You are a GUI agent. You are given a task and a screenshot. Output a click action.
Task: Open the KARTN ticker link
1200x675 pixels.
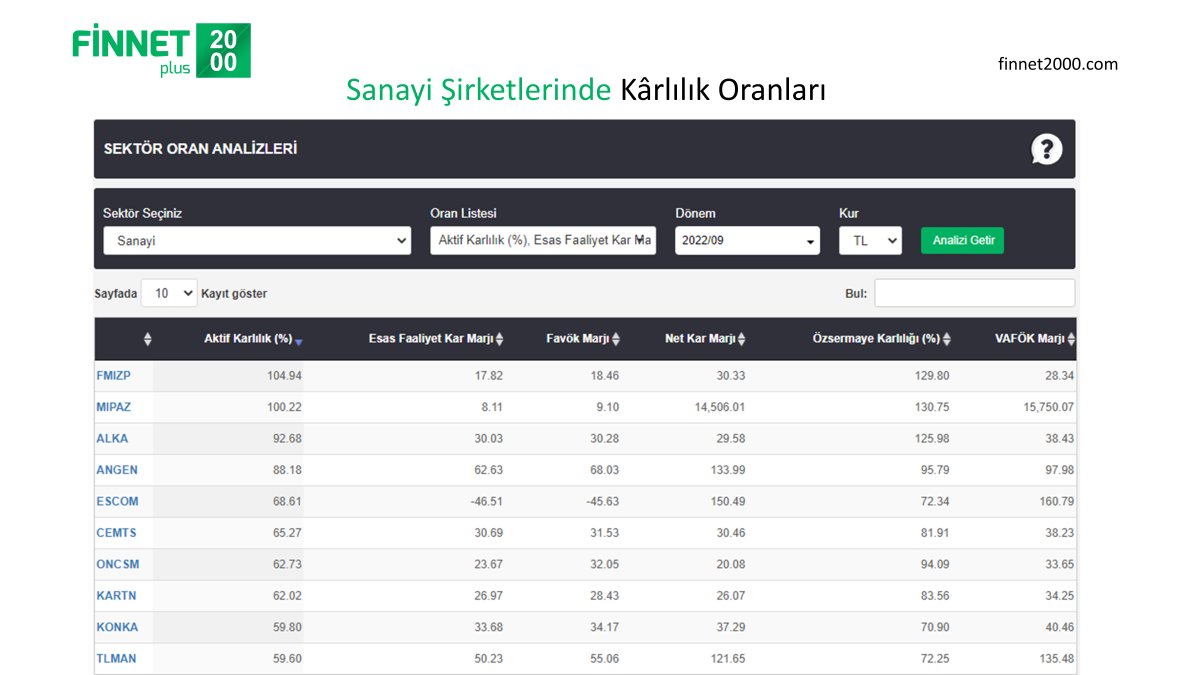pos(116,595)
